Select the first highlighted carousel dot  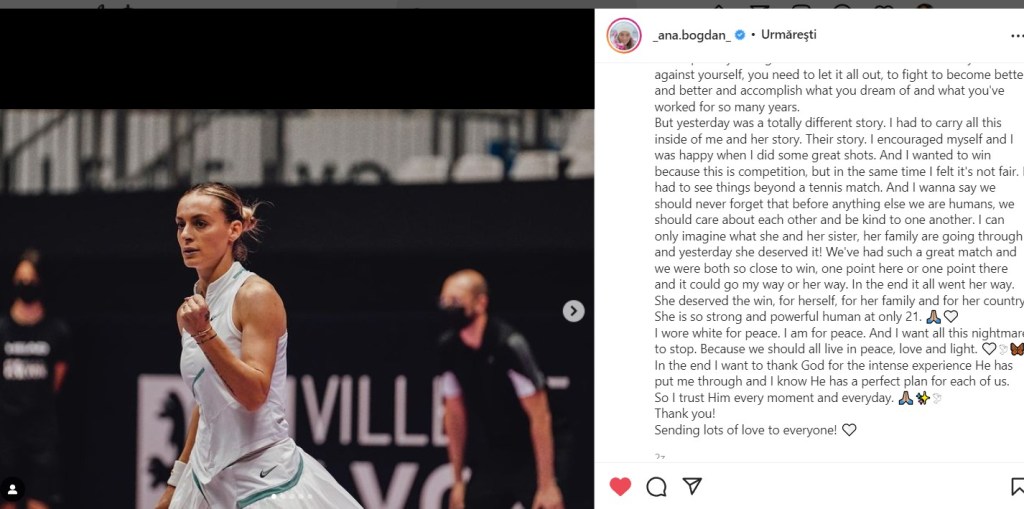pos(274,496)
